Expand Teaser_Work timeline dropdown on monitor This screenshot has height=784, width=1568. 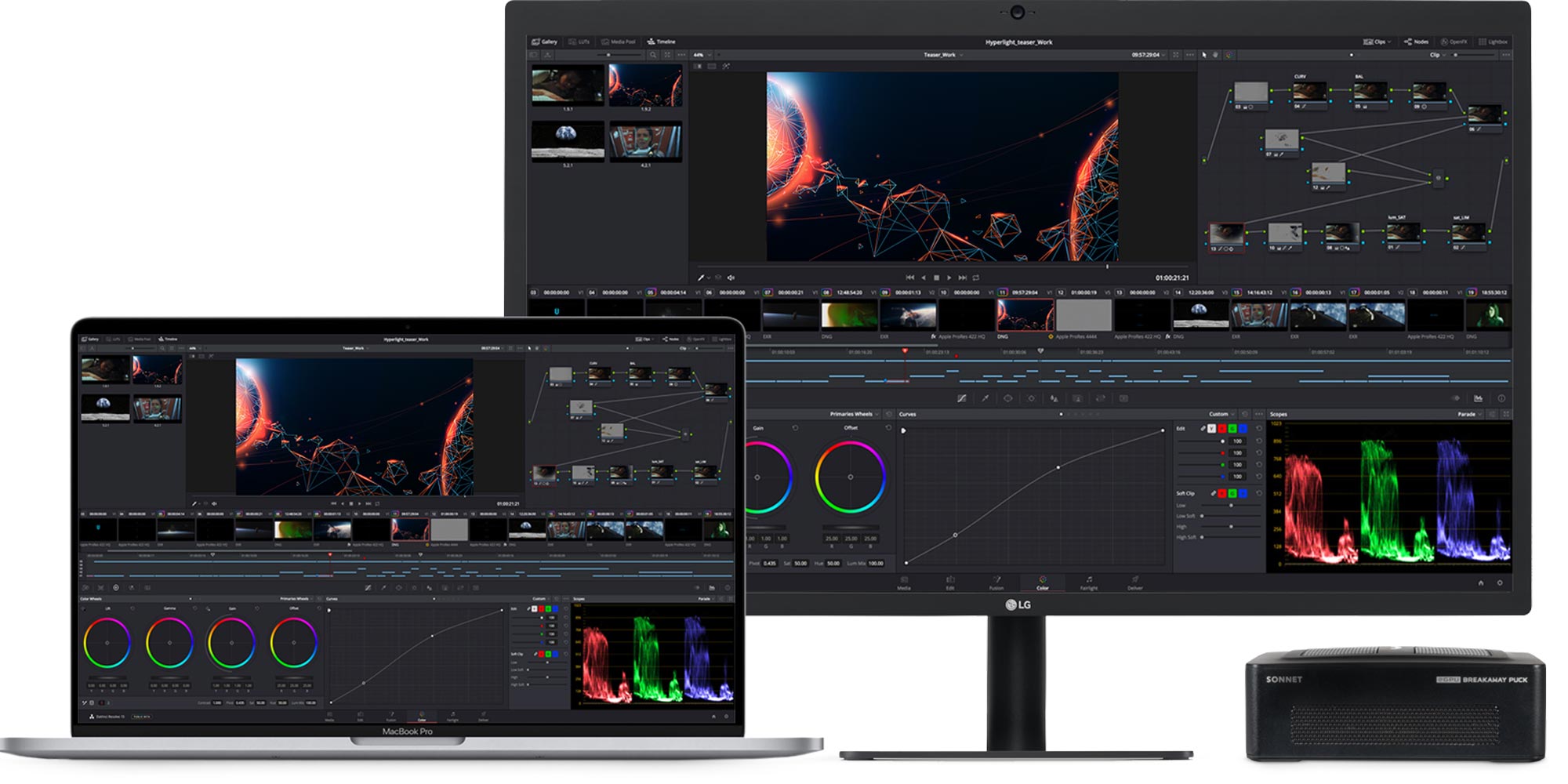pos(942,55)
